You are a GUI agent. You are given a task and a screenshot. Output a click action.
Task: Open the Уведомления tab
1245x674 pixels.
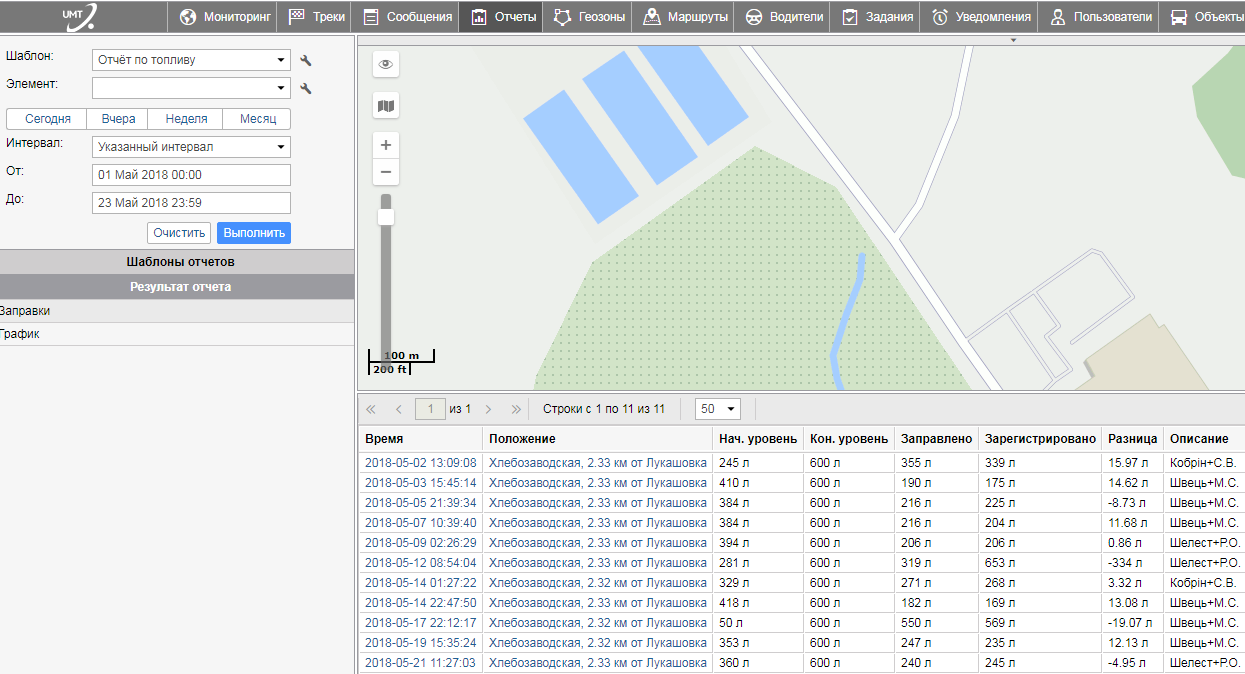point(980,17)
